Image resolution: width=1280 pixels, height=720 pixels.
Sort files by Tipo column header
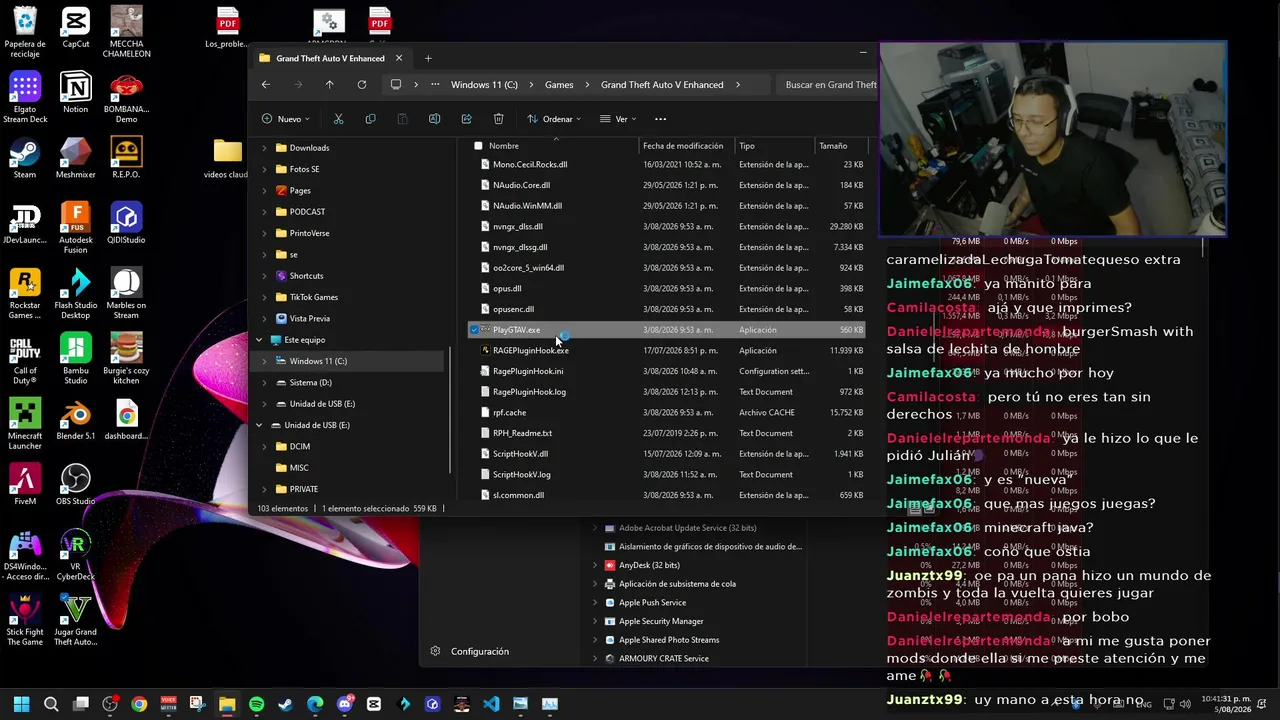[x=747, y=146]
